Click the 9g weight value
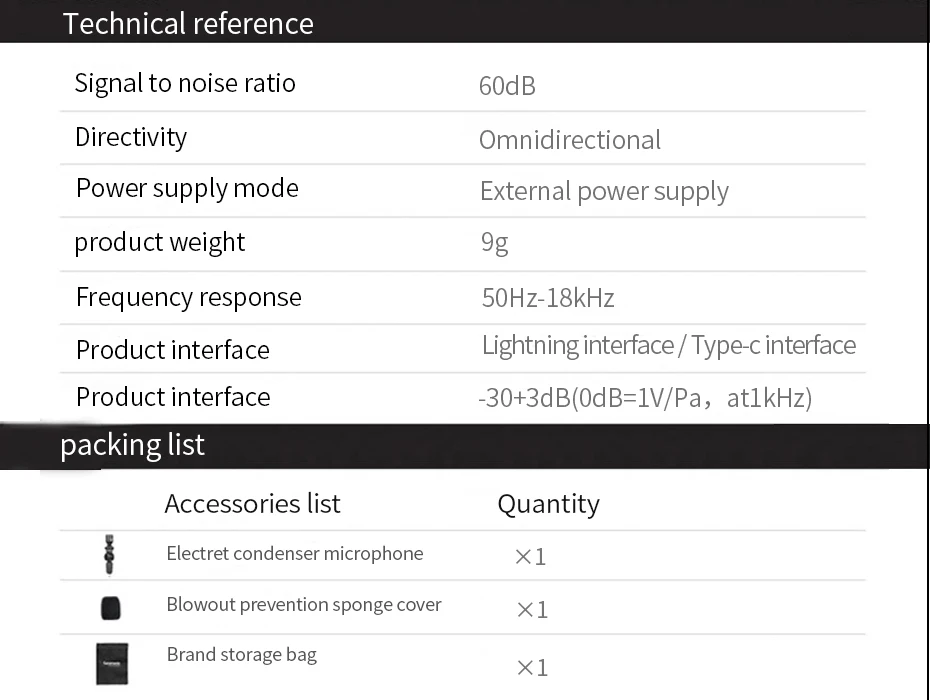 pos(494,244)
